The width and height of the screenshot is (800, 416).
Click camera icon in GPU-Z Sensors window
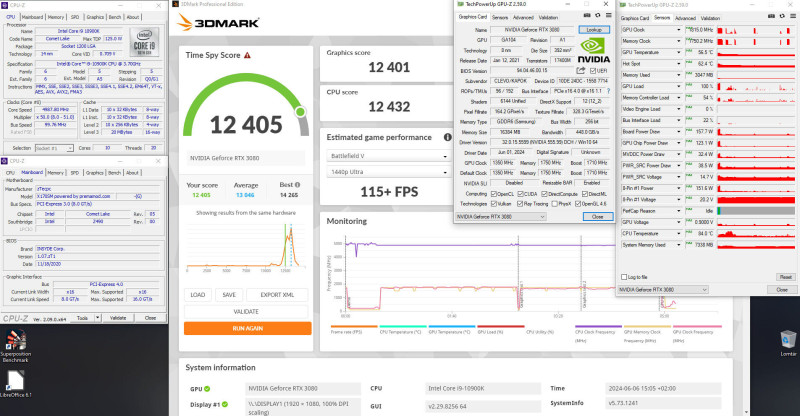(x=771, y=16)
